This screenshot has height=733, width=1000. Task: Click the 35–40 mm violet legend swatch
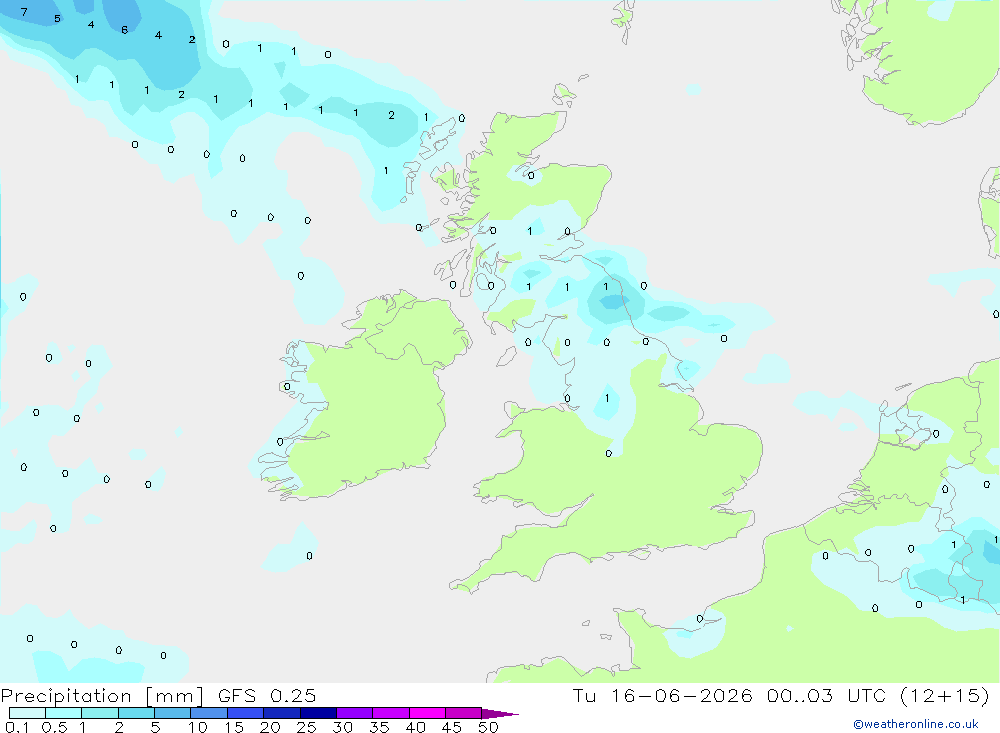click(390, 713)
